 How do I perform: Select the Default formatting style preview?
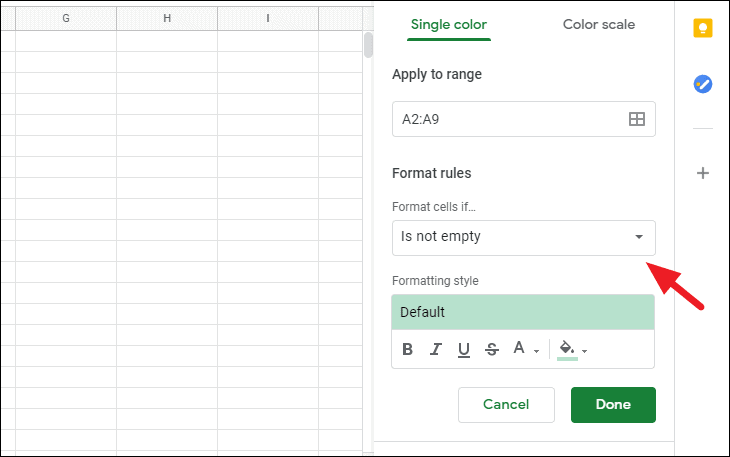coord(523,312)
